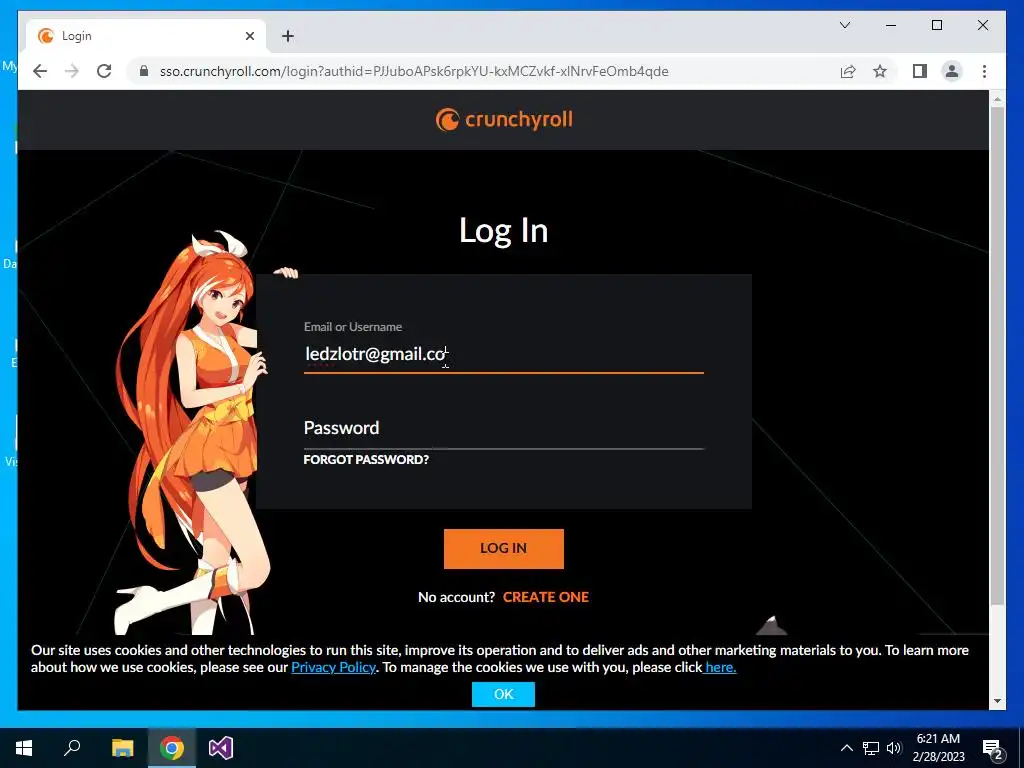
Task: Open the Windows Start menu
Action: pos(24,748)
